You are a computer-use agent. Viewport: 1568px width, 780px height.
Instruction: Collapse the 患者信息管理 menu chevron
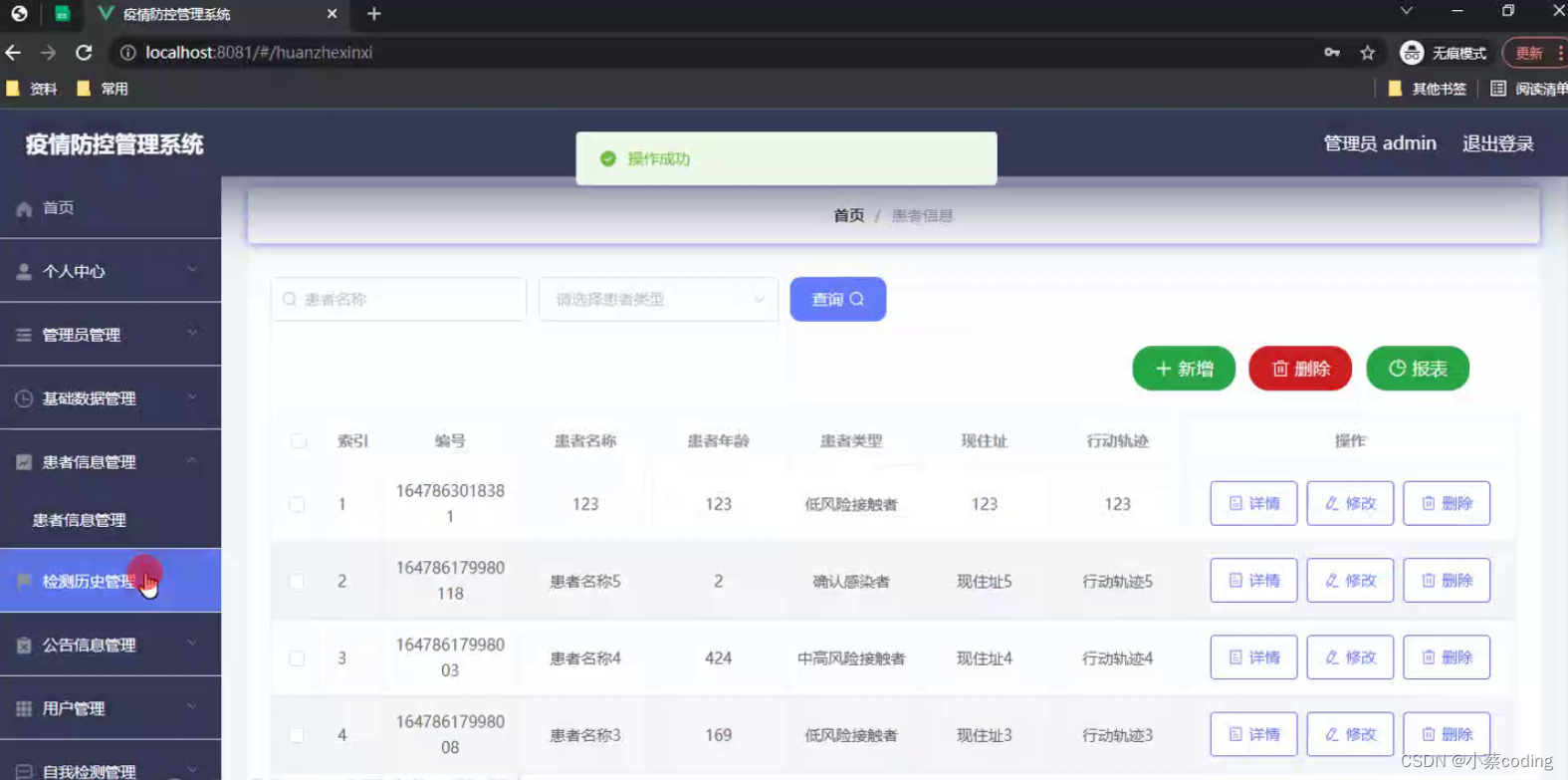[x=192, y=461]
